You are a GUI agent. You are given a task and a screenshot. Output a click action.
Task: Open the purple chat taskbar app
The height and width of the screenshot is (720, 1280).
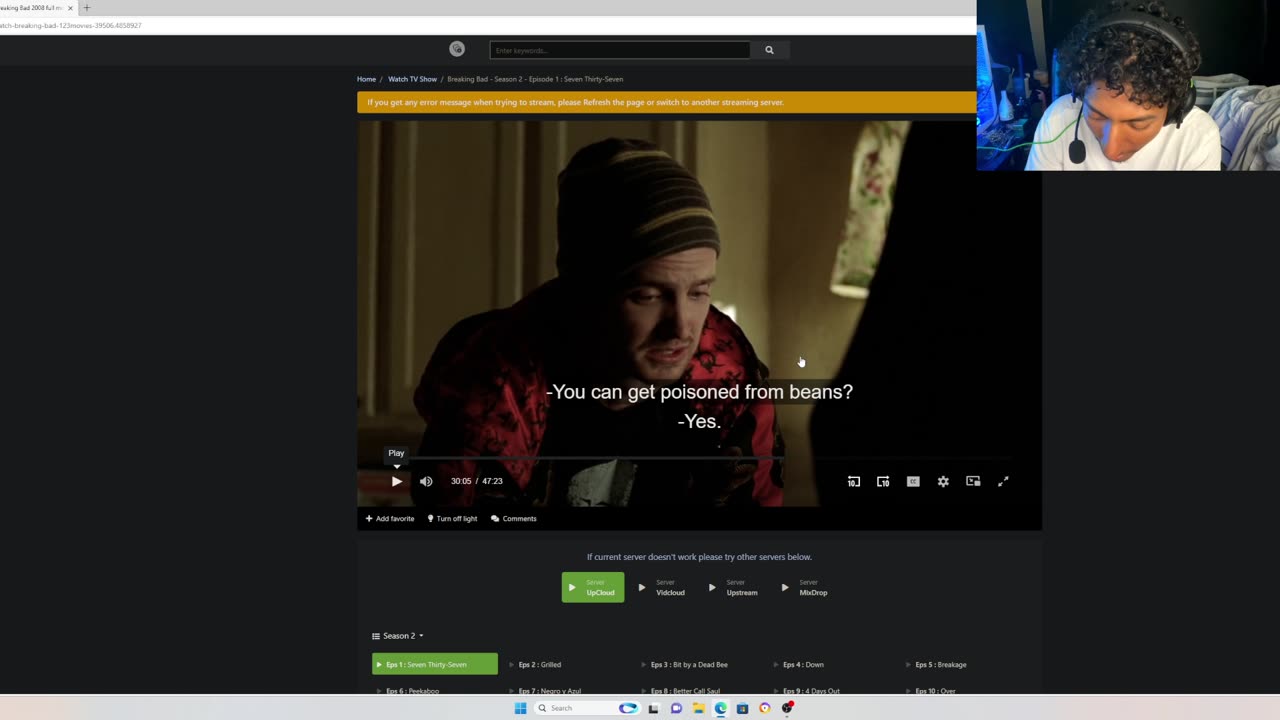click(x=676, y=708)
